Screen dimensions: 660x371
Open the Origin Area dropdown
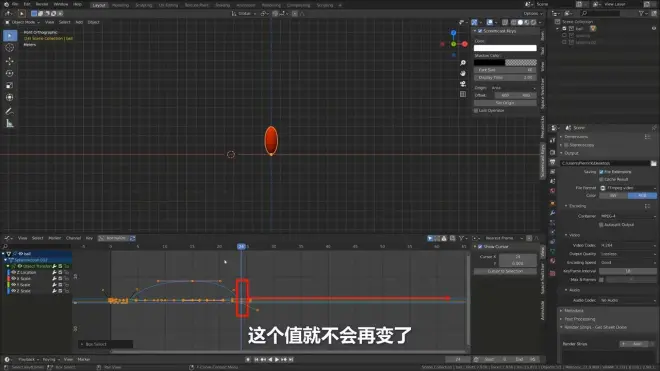pos(513,88)
